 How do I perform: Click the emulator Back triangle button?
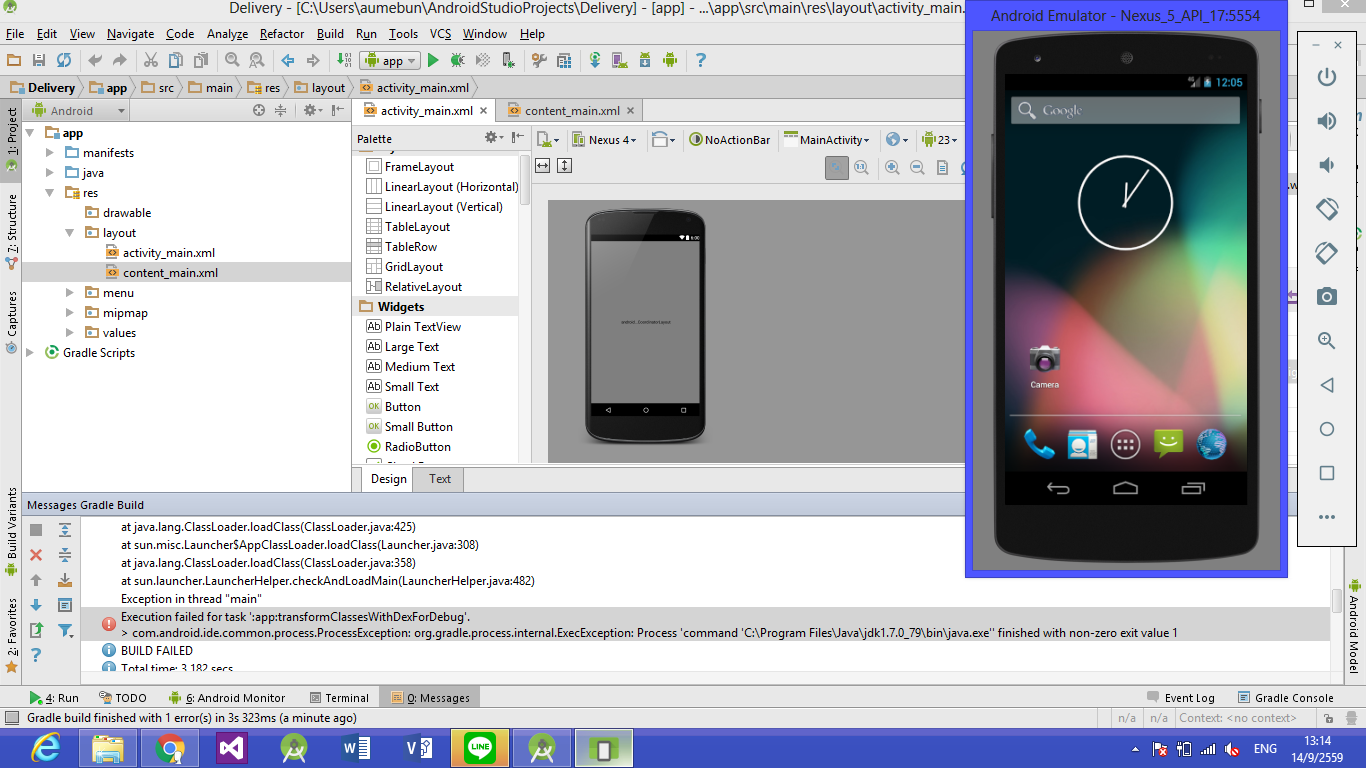point(1327,385)
